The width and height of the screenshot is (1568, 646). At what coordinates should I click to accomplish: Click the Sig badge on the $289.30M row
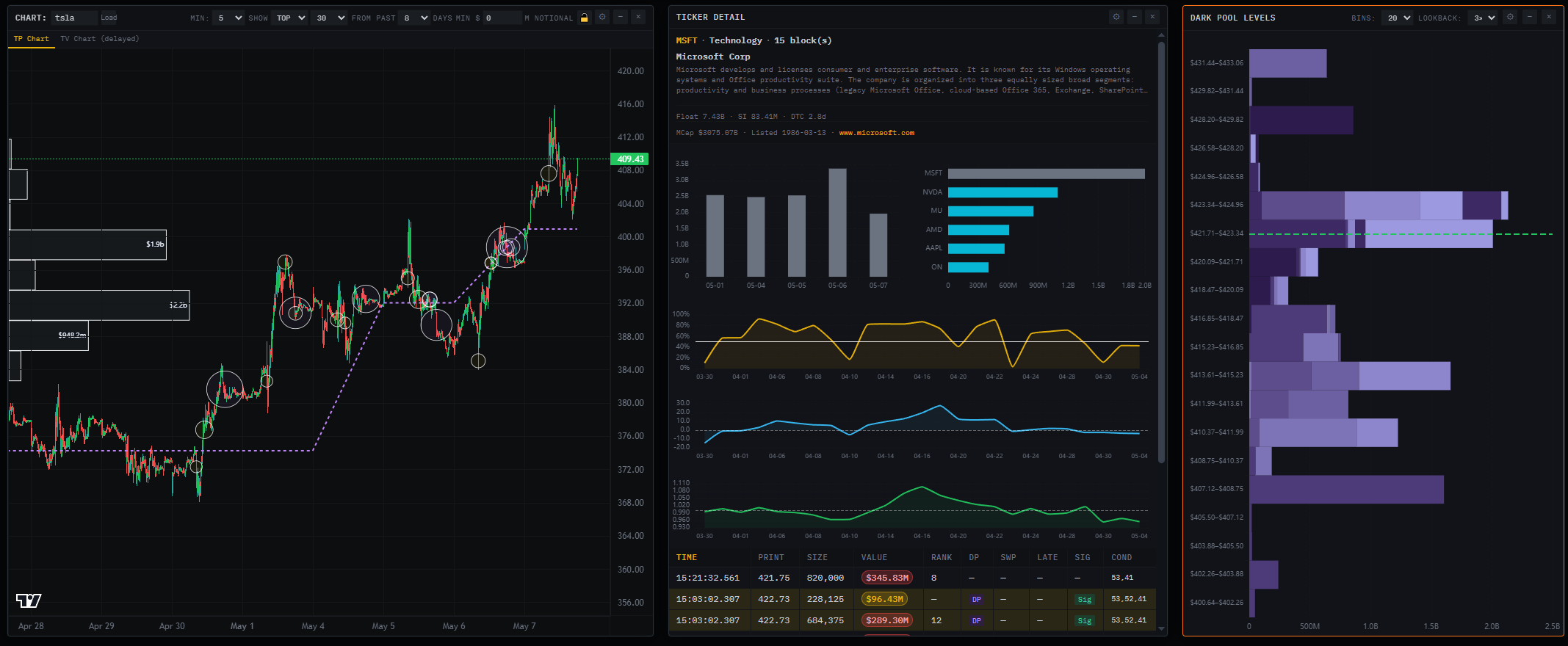[1084, 621]
